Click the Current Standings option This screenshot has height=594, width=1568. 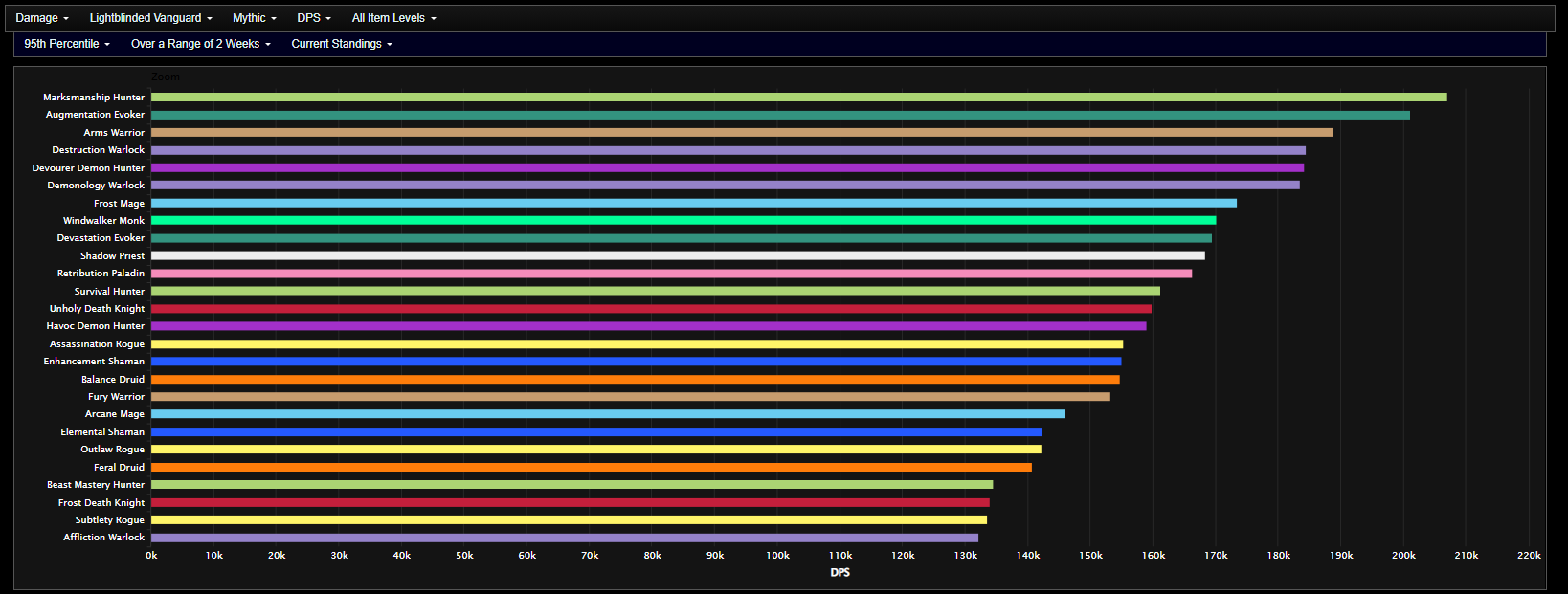coord(342,44)
